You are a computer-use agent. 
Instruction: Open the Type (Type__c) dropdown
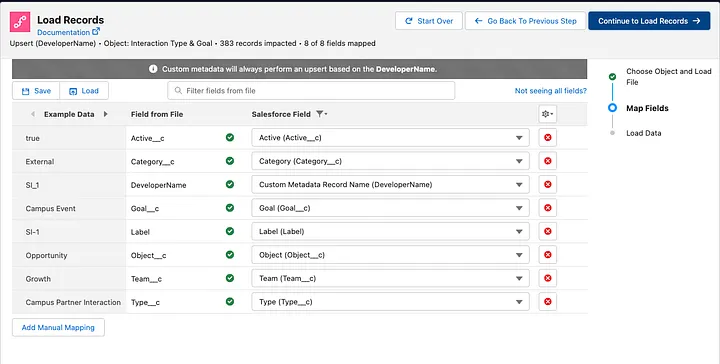click(390, 302)
